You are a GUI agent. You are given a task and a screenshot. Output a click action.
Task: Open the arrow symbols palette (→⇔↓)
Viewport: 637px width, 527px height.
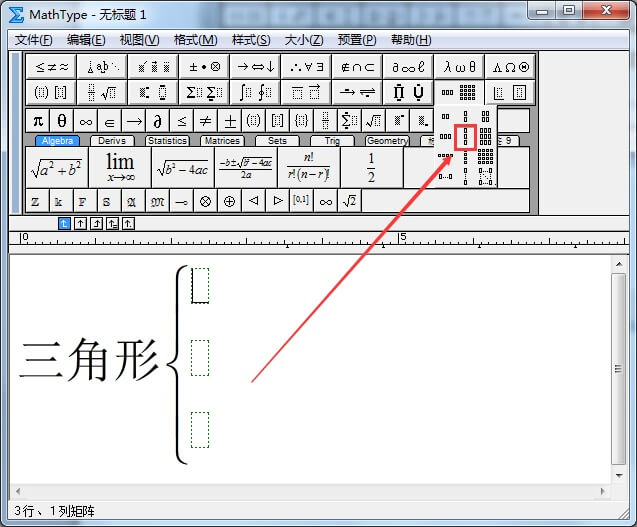(256, 67)
